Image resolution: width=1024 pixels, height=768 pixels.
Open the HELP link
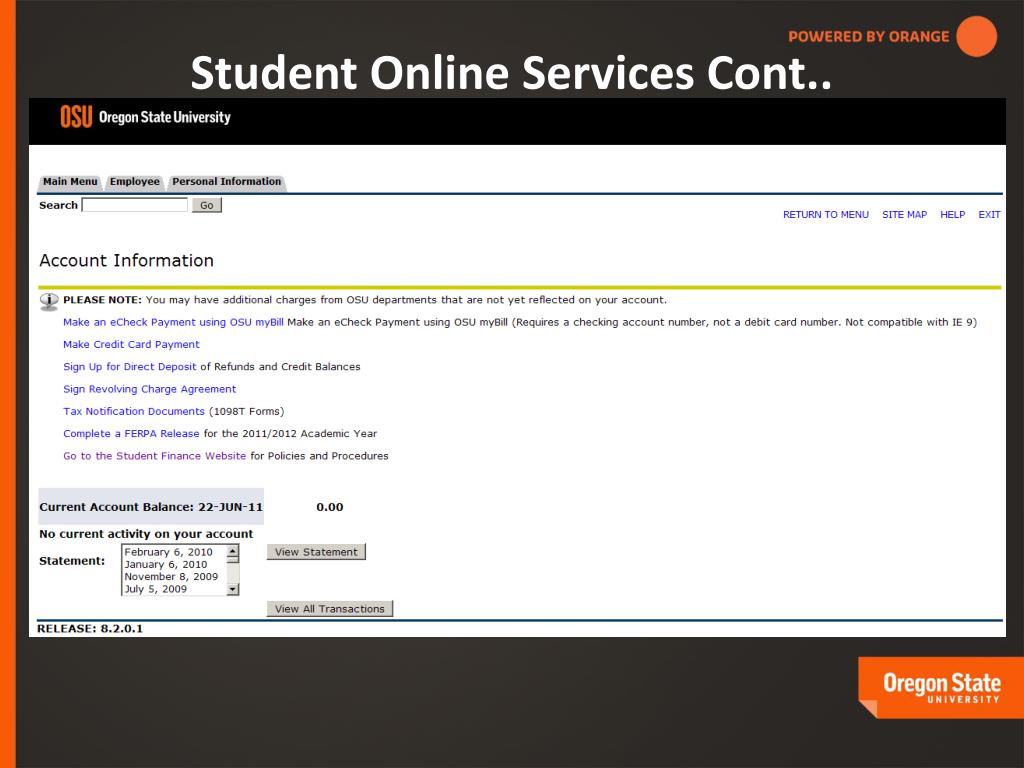[x=952, y=214]
